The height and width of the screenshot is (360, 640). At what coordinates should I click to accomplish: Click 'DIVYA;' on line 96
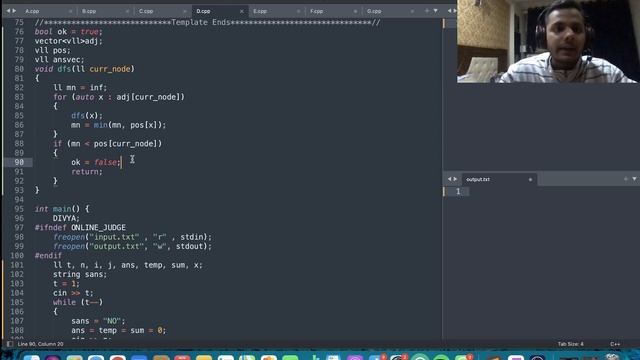(x=66, y=218)
